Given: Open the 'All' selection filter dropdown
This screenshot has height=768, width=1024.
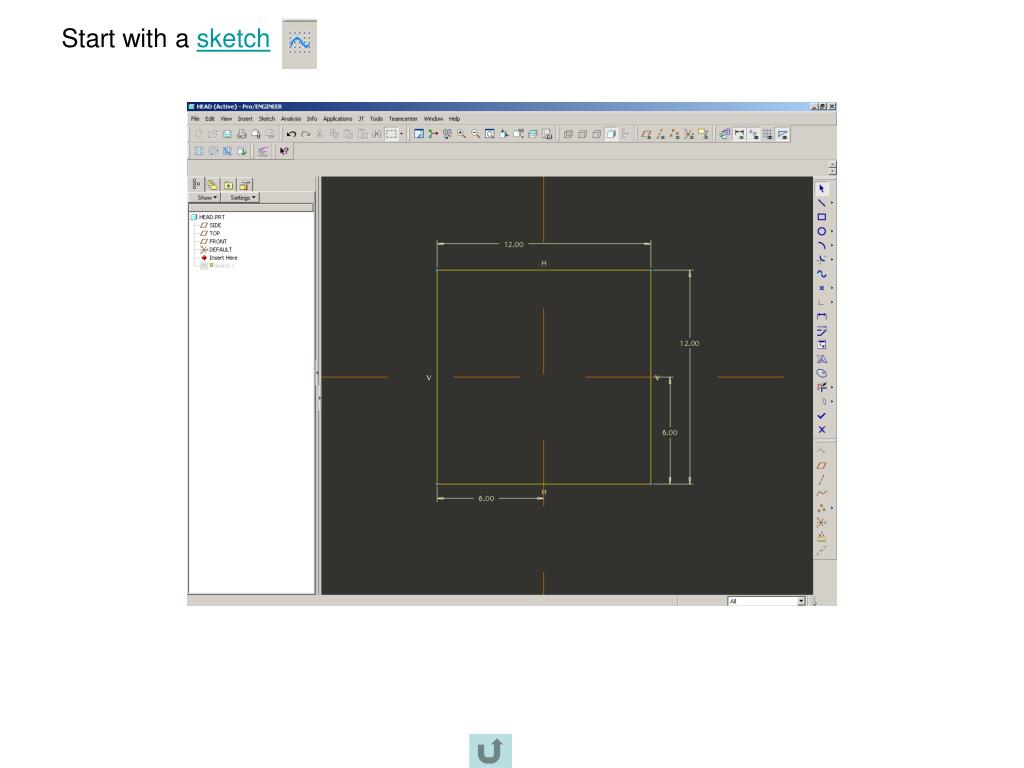Looking at the screenshot, I should (x=767, y=601).
